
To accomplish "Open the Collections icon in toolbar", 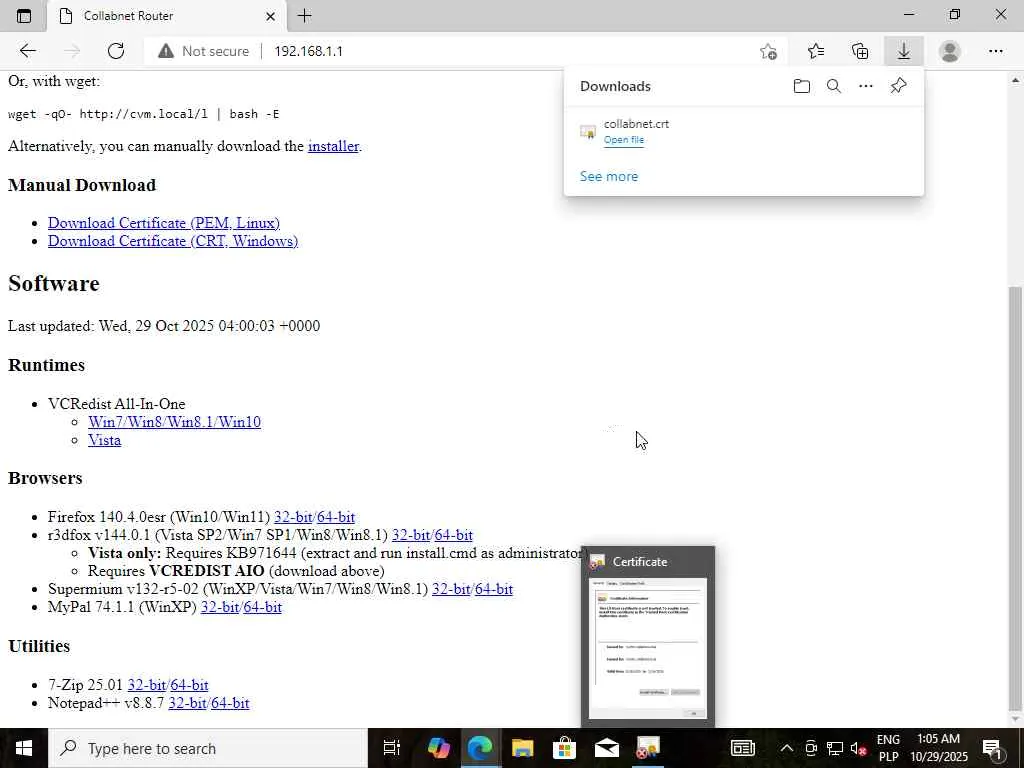I will (860, 51).
